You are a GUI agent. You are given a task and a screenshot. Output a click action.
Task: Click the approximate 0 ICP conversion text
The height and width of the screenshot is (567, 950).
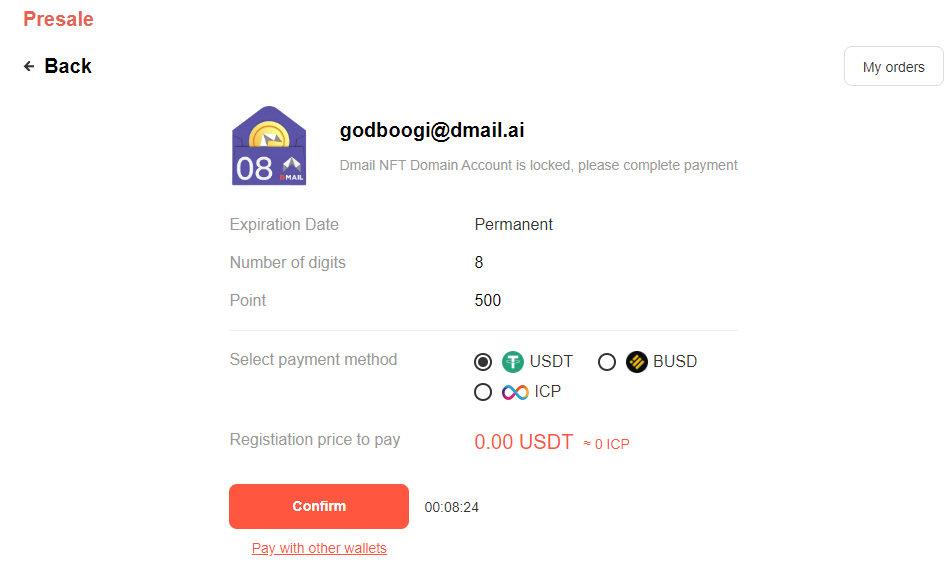[x=607, y=444]
